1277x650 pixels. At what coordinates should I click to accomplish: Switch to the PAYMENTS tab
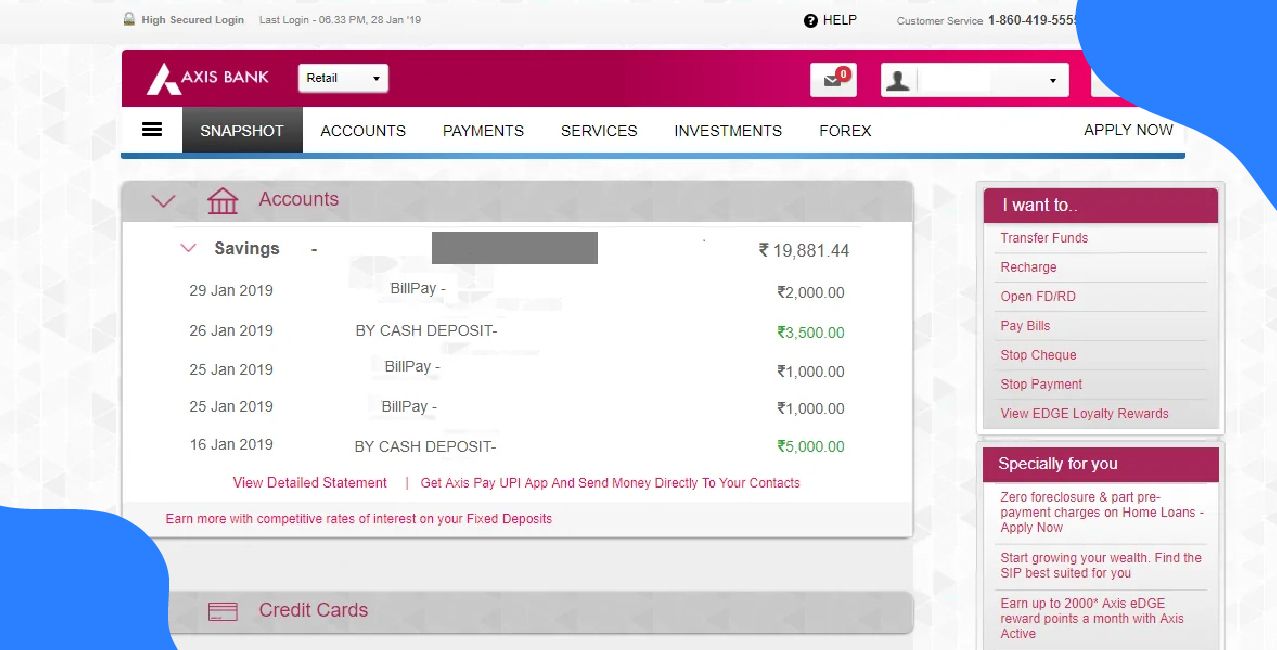point(483,130)
